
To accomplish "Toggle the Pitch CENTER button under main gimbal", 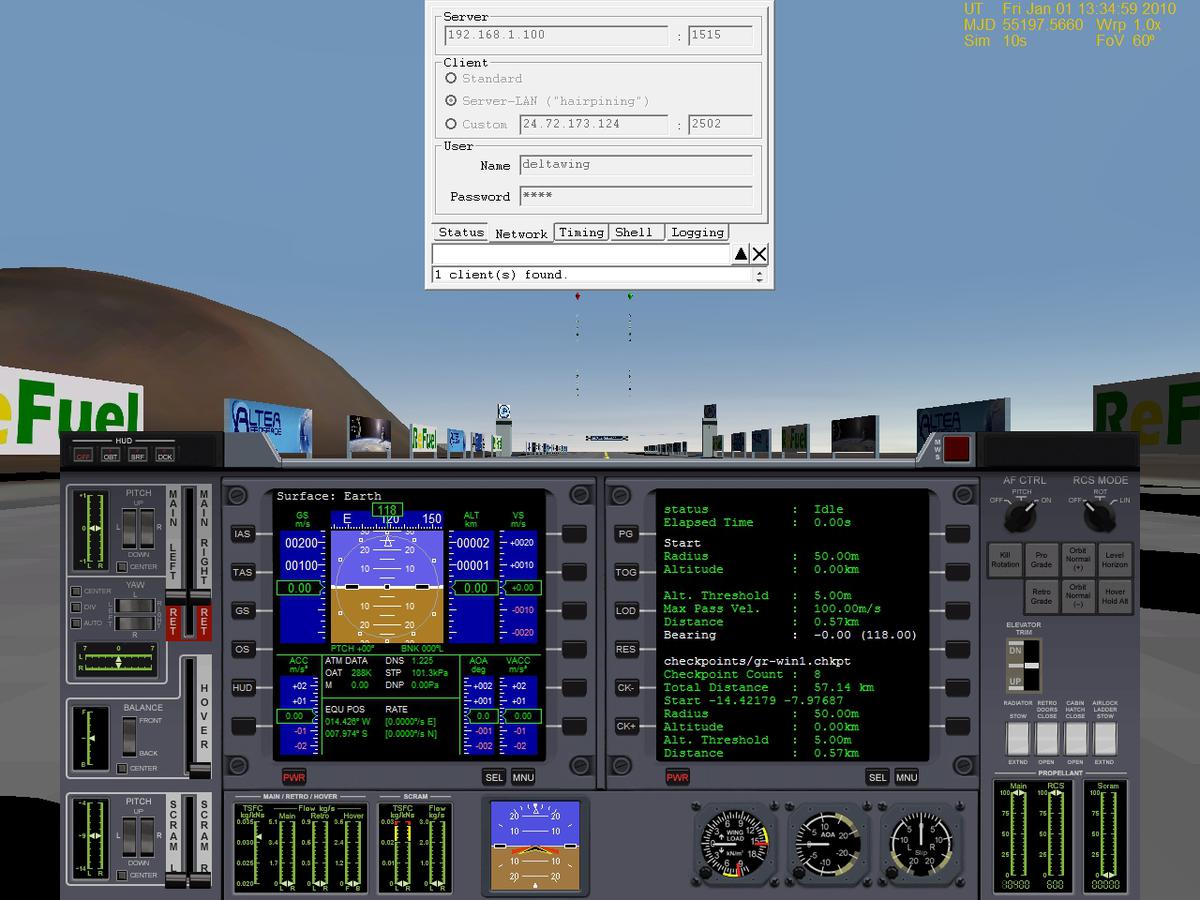I will (123, 567).
